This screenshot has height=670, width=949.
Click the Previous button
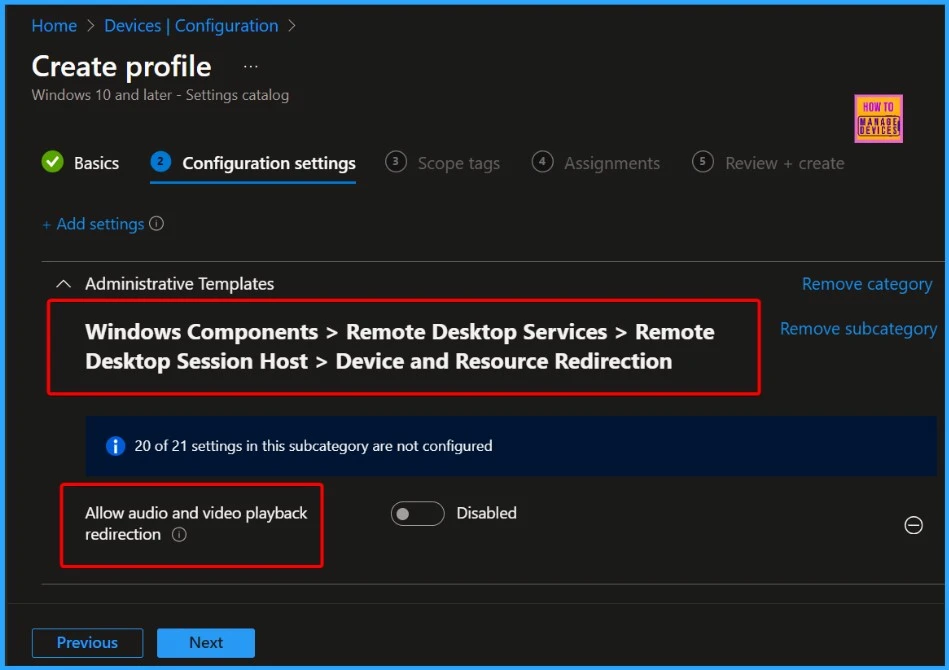[87, 643]
